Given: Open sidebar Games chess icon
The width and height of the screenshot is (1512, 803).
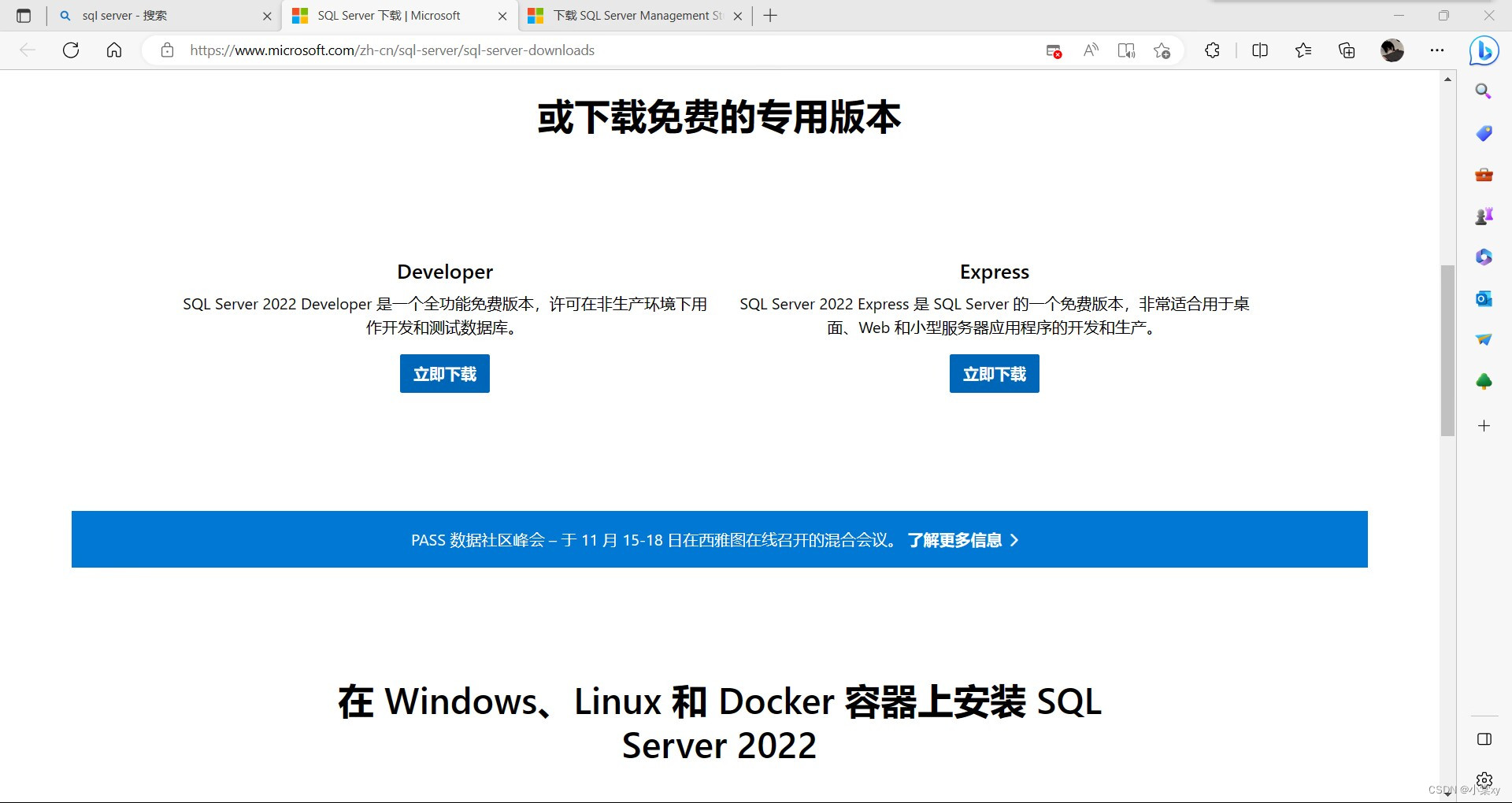Looking at the screenshot, I should click(x=1484, y=216).
